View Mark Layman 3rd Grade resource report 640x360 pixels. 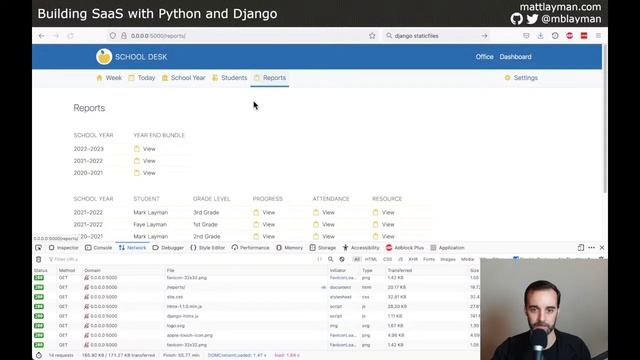tap(384, 213)
